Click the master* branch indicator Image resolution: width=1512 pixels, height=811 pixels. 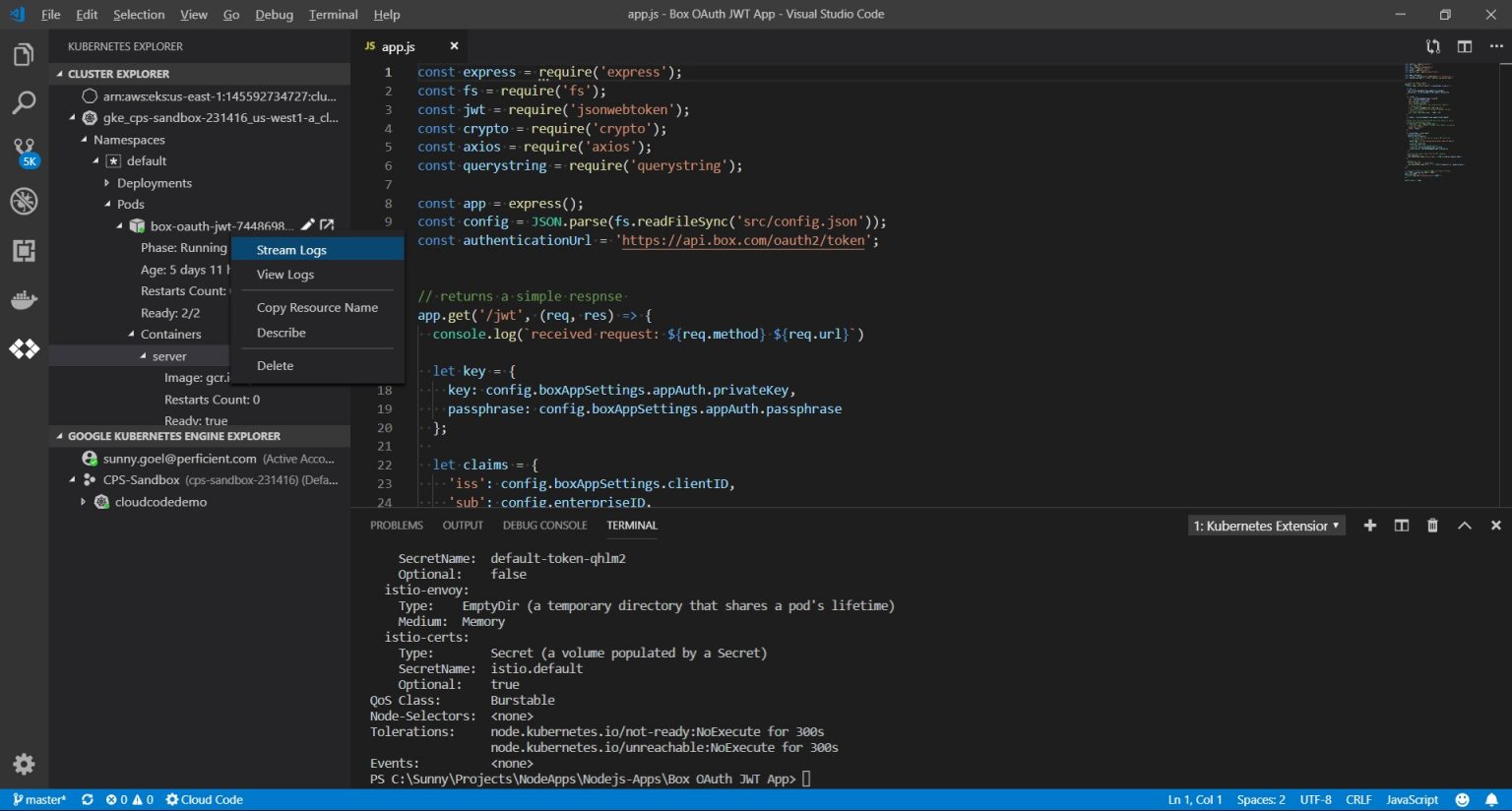tap(39, 799)
